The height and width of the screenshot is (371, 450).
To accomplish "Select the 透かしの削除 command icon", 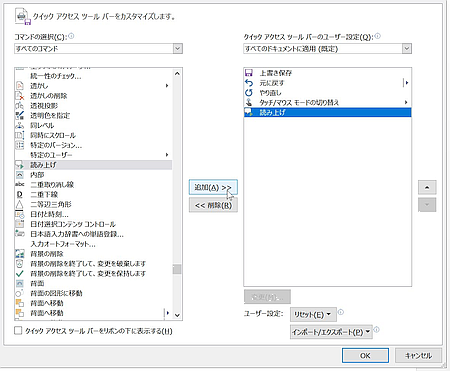I will coord(20,96).
